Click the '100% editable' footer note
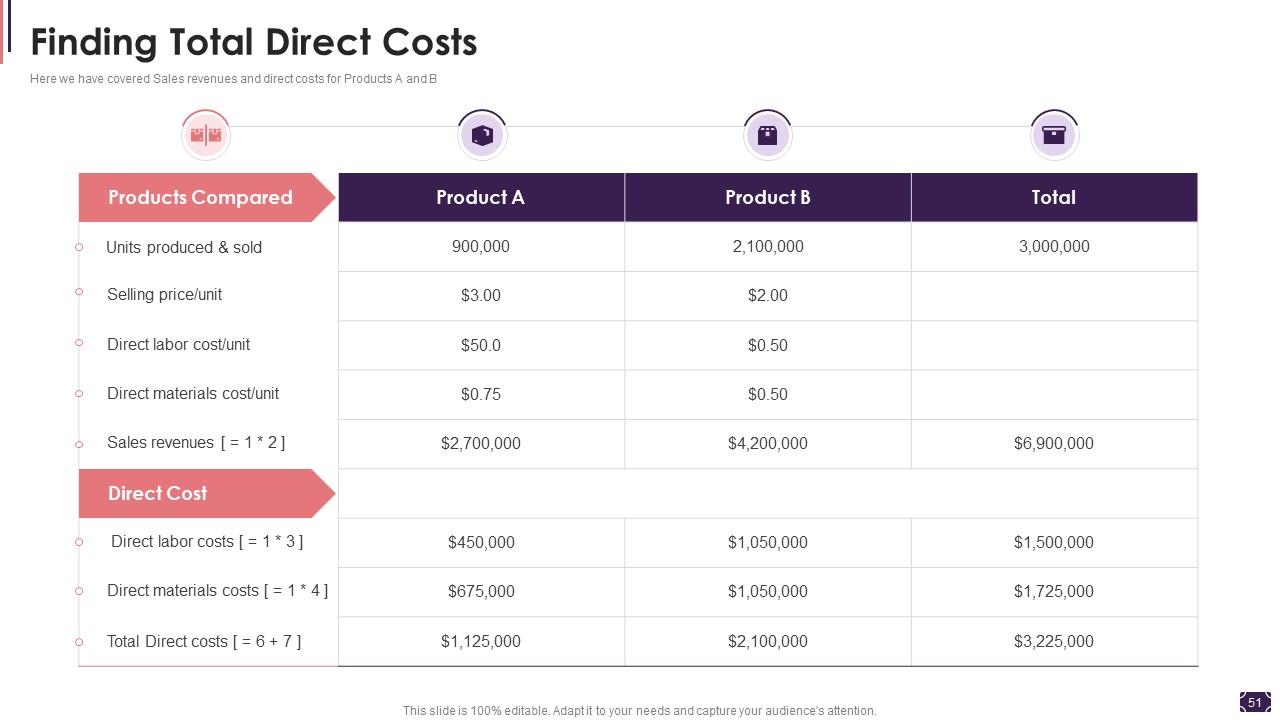 click(x=640, y=711)
